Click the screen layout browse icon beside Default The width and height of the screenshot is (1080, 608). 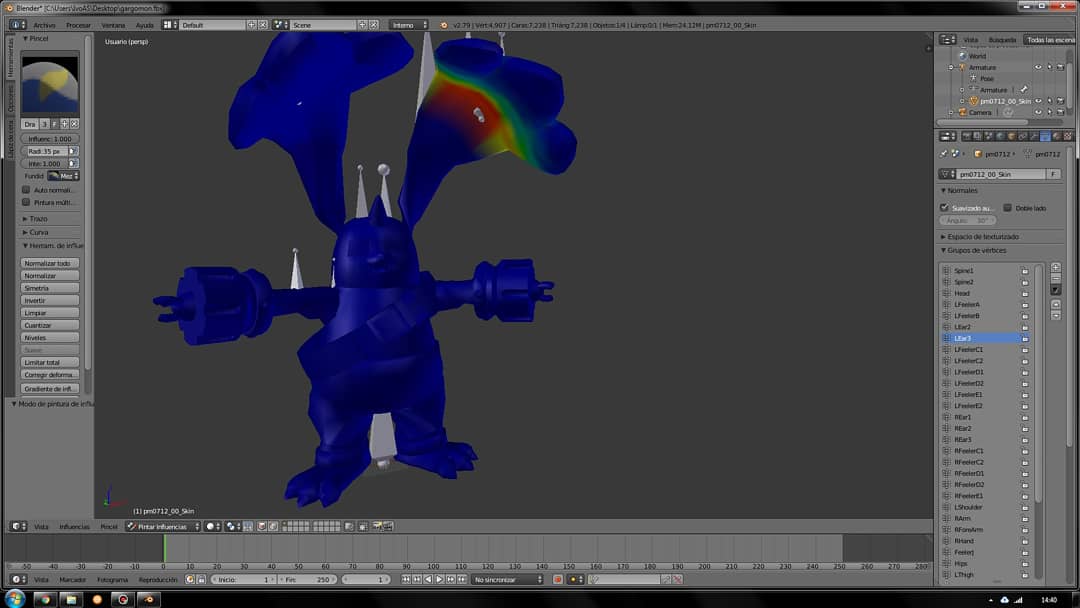(x=169, y=25)
